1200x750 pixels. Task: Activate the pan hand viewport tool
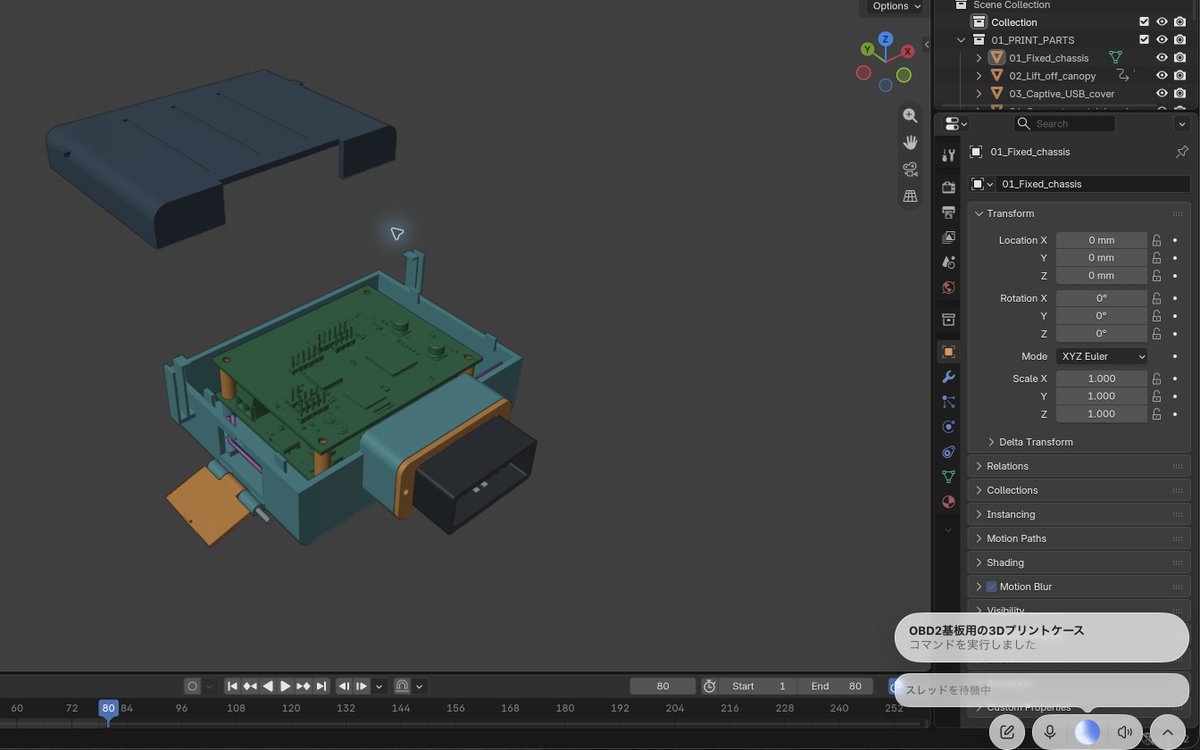910,143
